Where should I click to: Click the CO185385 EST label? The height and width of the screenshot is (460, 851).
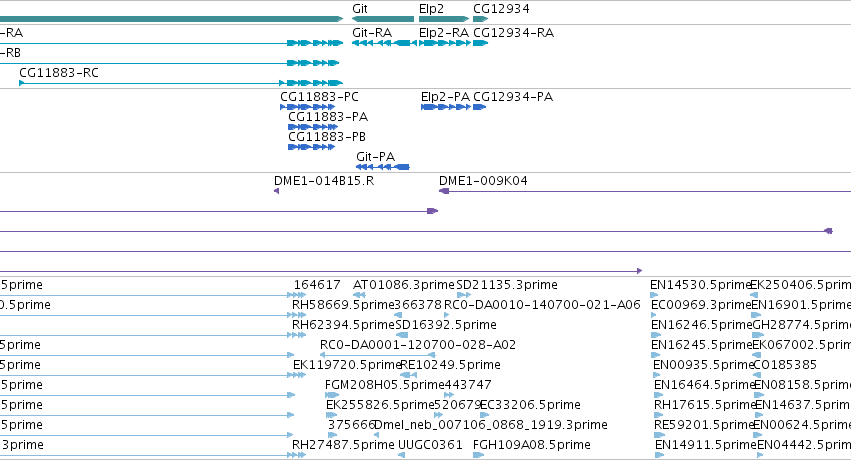785,365
